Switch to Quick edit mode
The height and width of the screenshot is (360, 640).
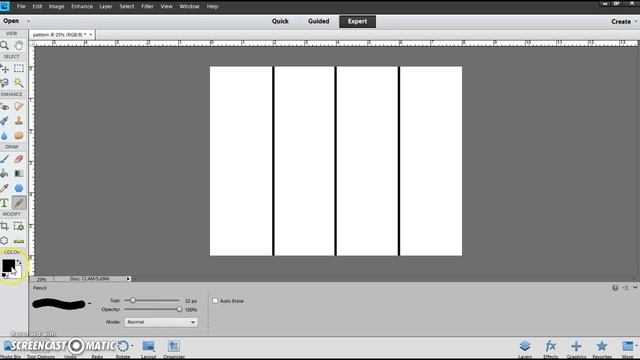pos(280,21)
